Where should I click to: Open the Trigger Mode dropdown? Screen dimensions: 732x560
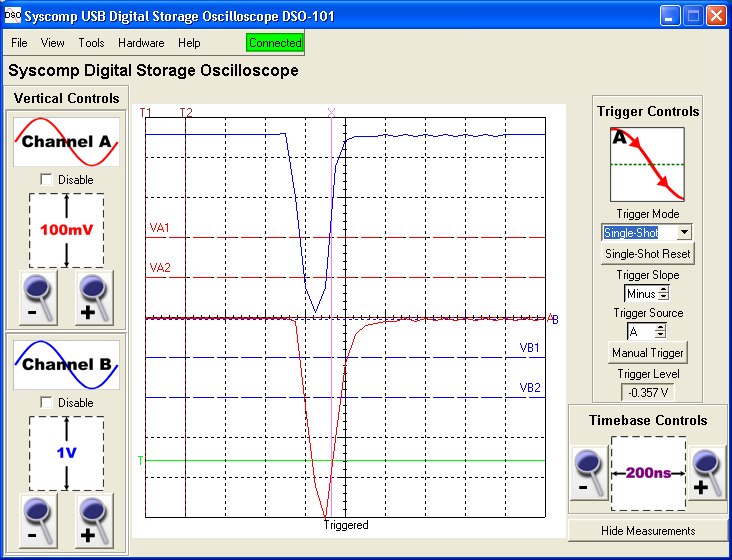684,232
